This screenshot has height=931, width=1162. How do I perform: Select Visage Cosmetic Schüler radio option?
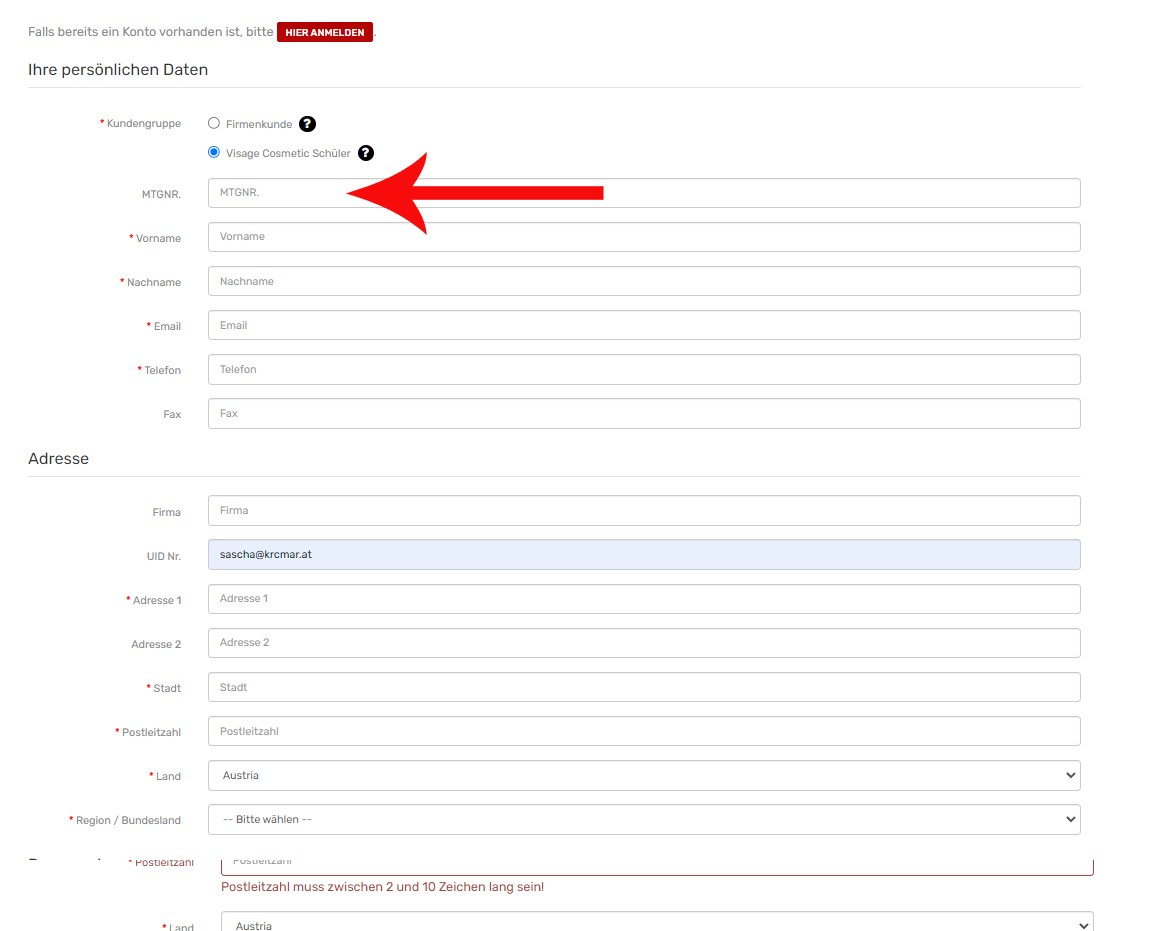point(214,153)
